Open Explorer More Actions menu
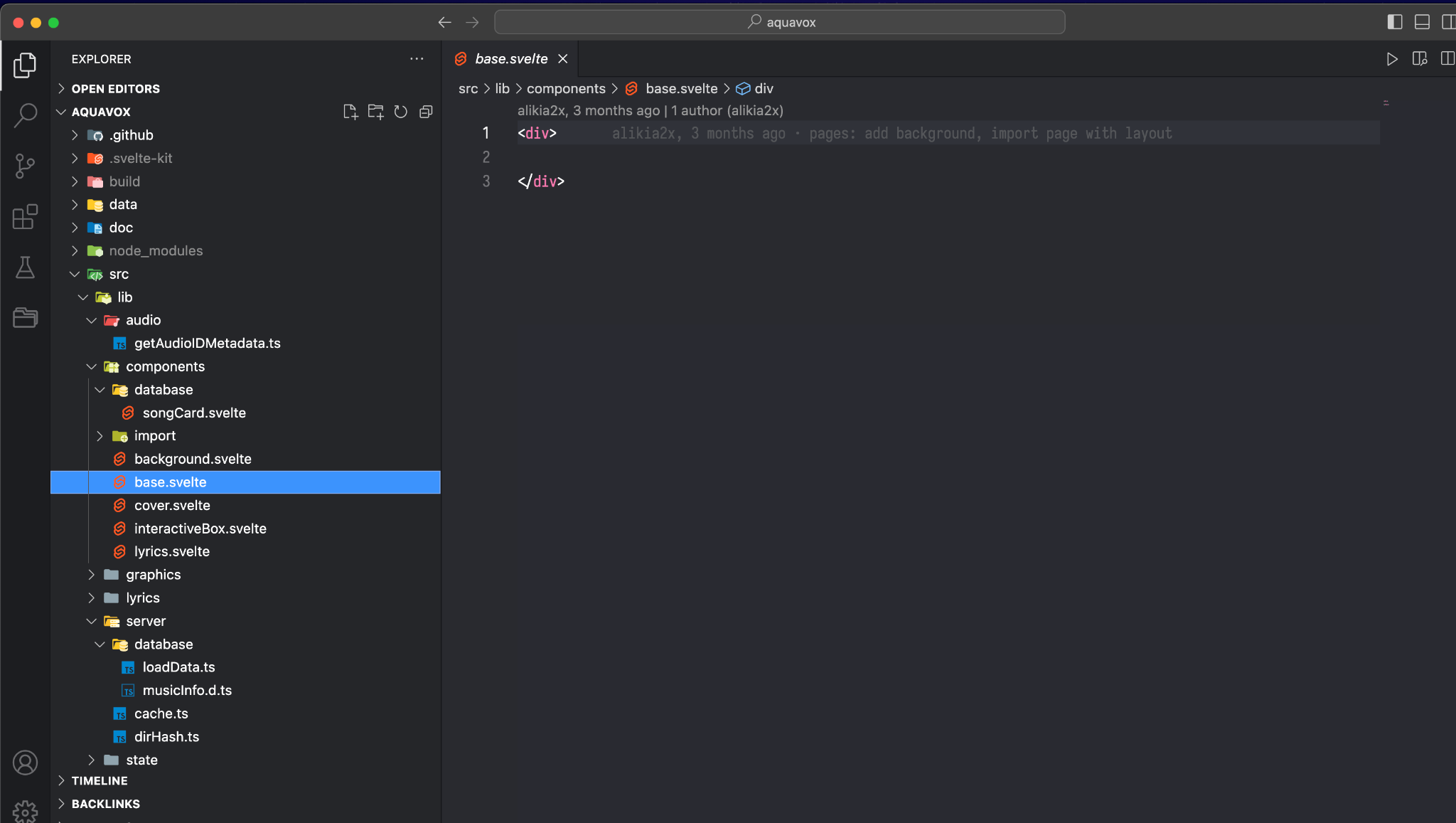This screenshot has width=1456, height=823. pyautogui.click(x=417, y=58)
